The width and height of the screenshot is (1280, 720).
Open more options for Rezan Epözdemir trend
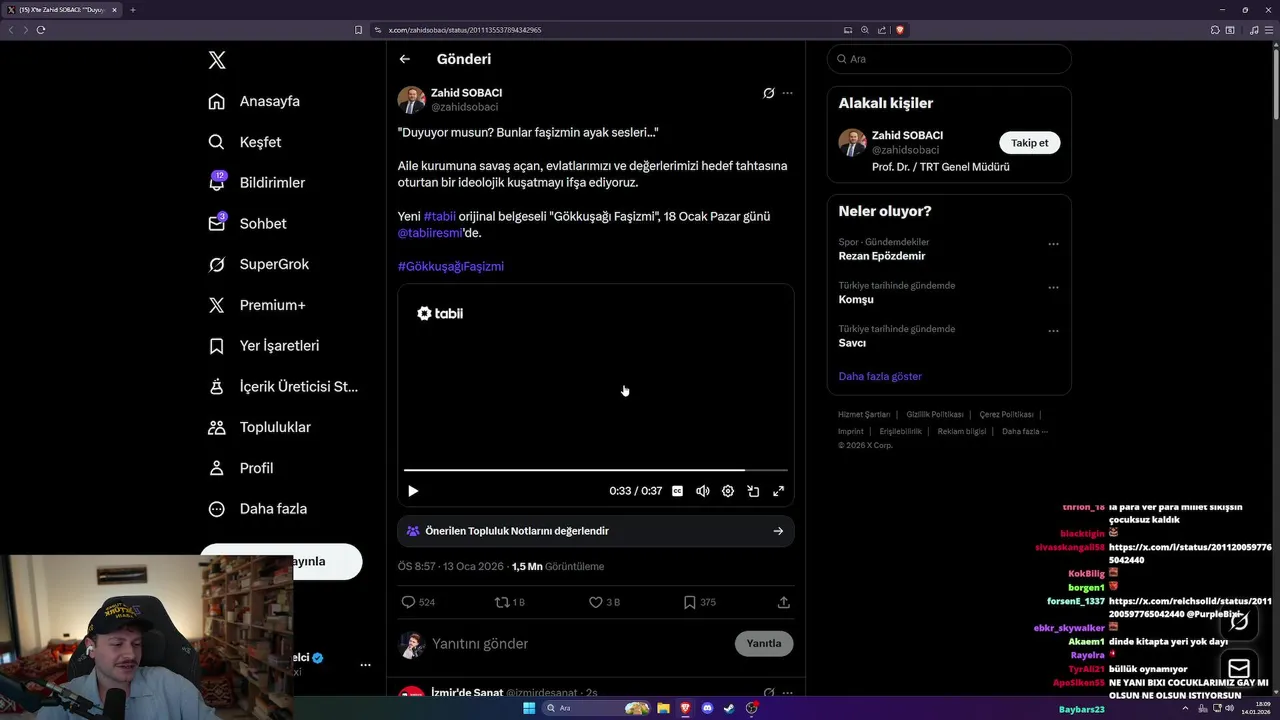tap(1053, 244)
